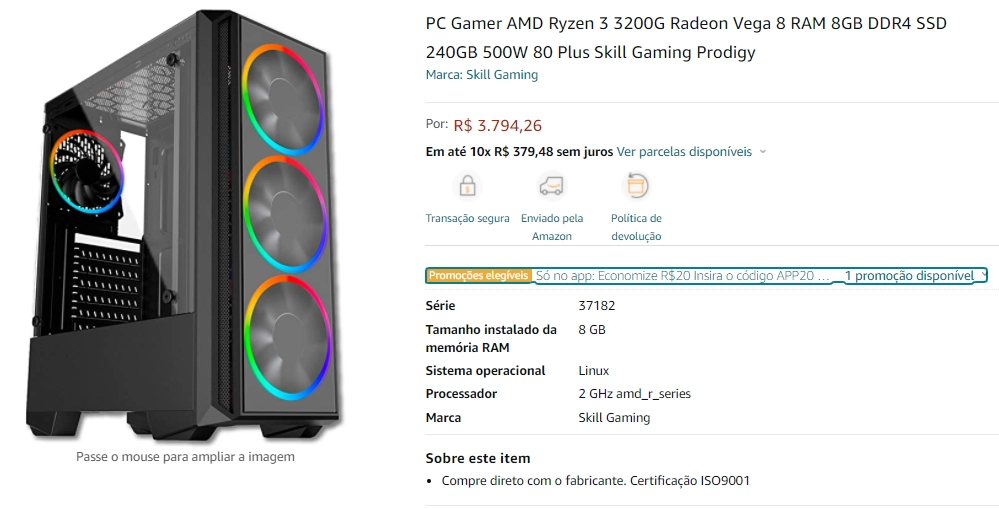Click the Transação segura padlock icon

coord(467,185)
